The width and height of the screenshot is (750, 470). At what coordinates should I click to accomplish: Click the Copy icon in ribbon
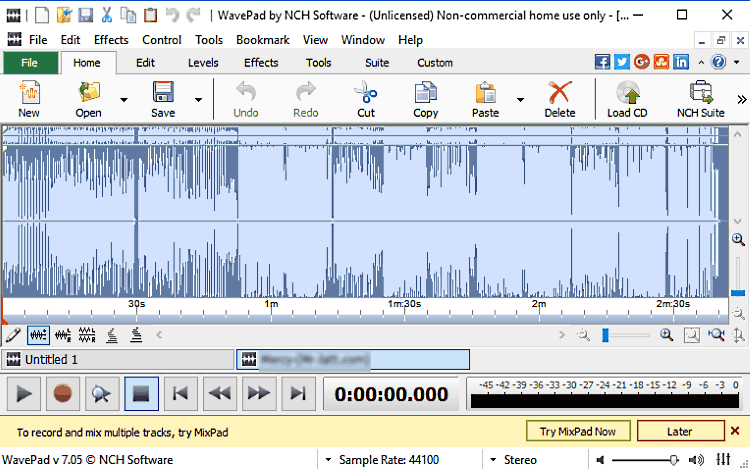point(425,92)
